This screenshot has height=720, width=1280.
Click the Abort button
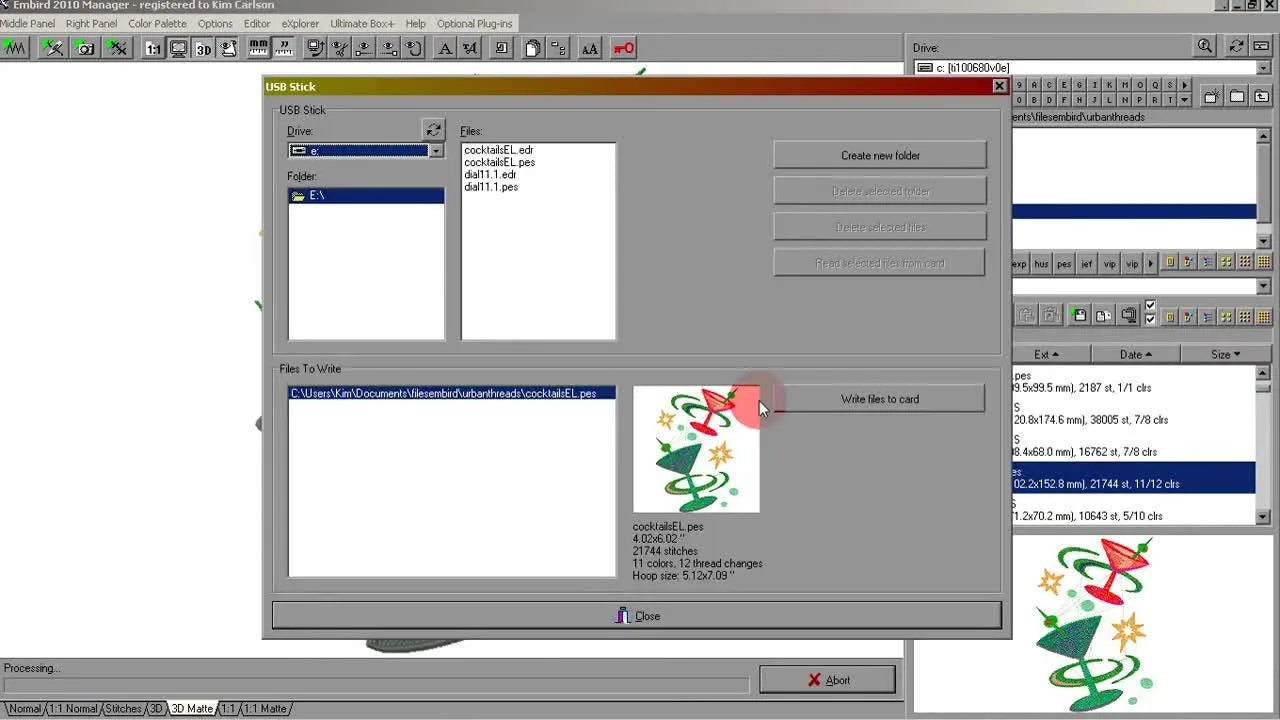[x=827, y=680]
